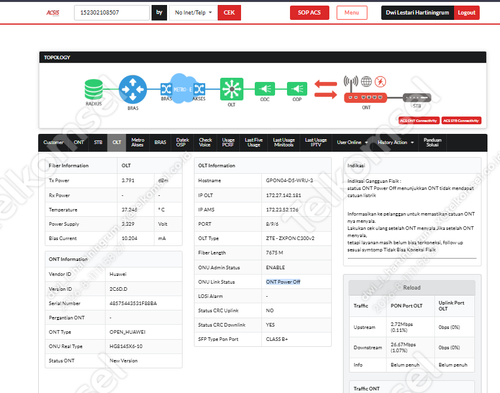Click the Temperature value 37.248
Viewport: 500px width, 393px height.
point(129,210)
